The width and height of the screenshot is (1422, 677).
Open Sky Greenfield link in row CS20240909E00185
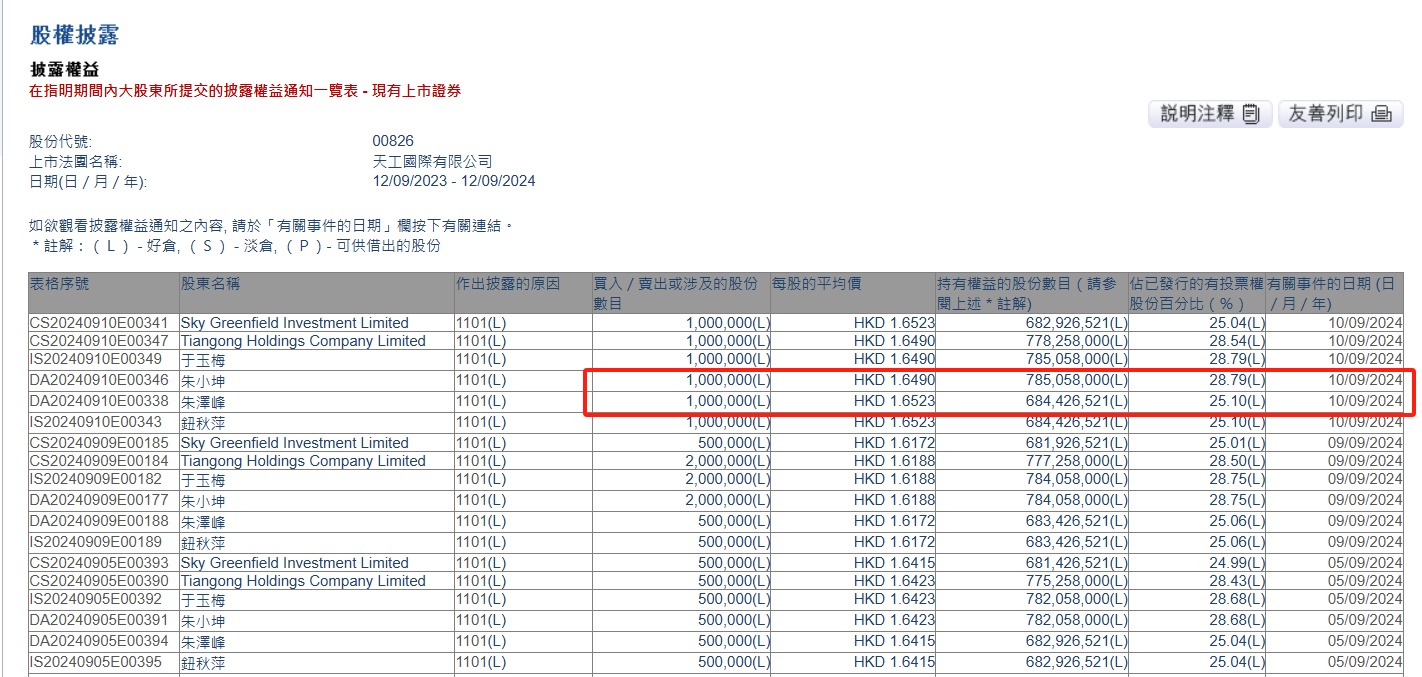[294, 443]
